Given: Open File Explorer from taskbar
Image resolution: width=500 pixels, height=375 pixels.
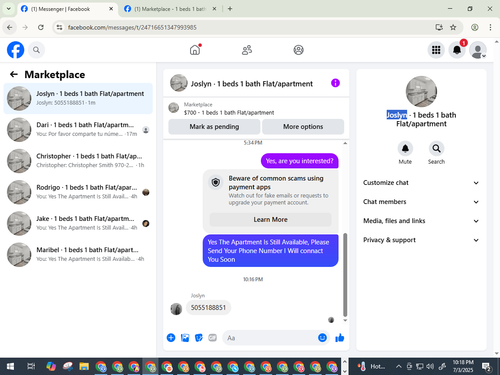Looking at the screenshot, I should point(84,367).
